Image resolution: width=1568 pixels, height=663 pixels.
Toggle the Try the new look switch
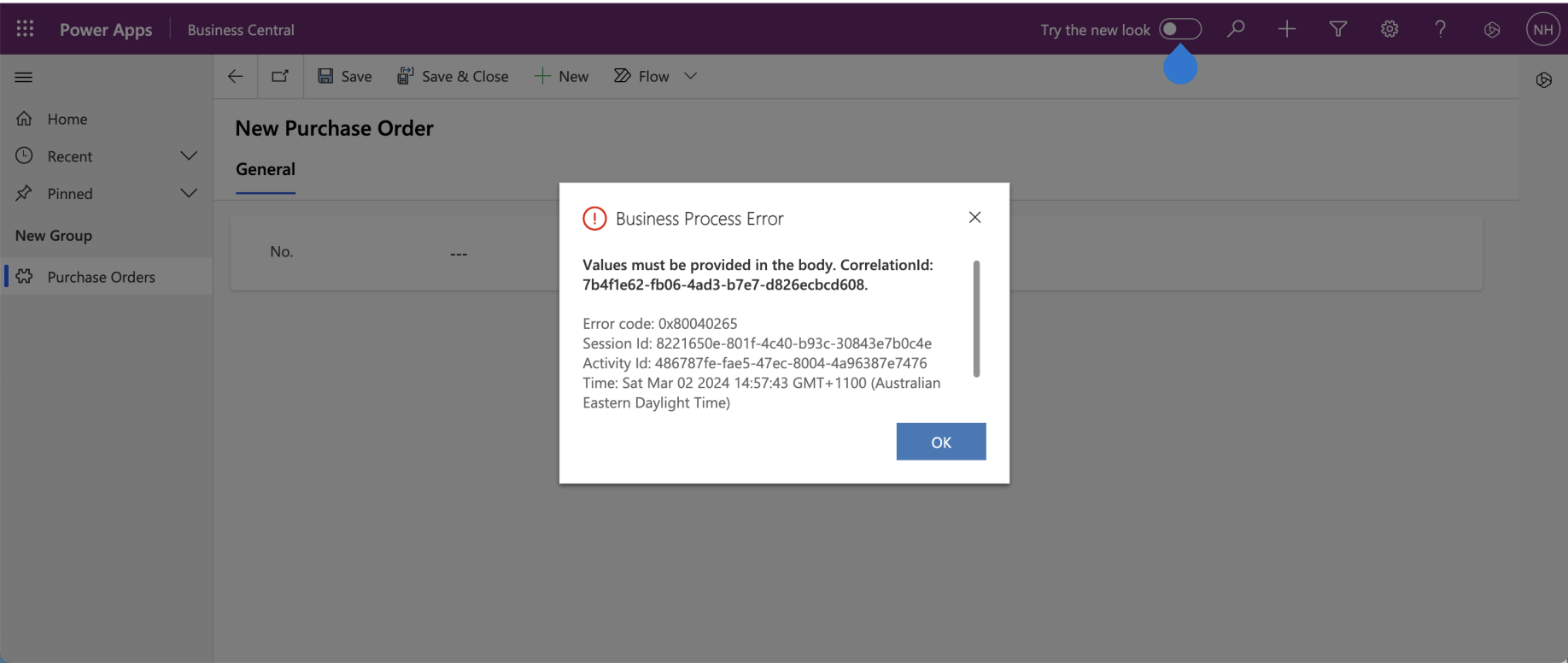point(1179,29)
